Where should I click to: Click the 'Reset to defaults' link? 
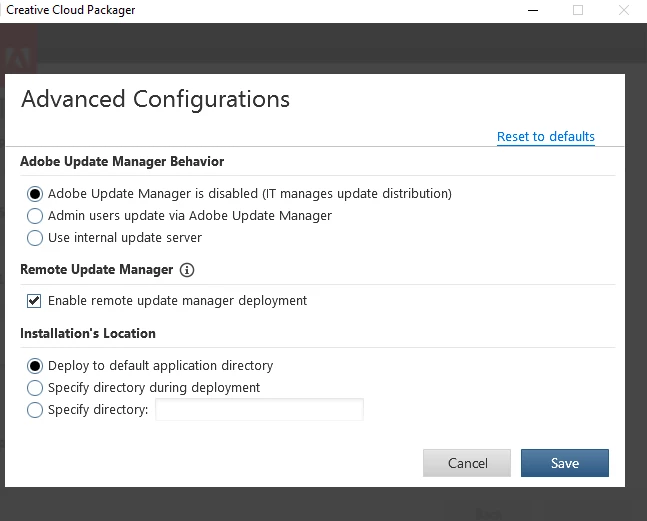(545, 137)
